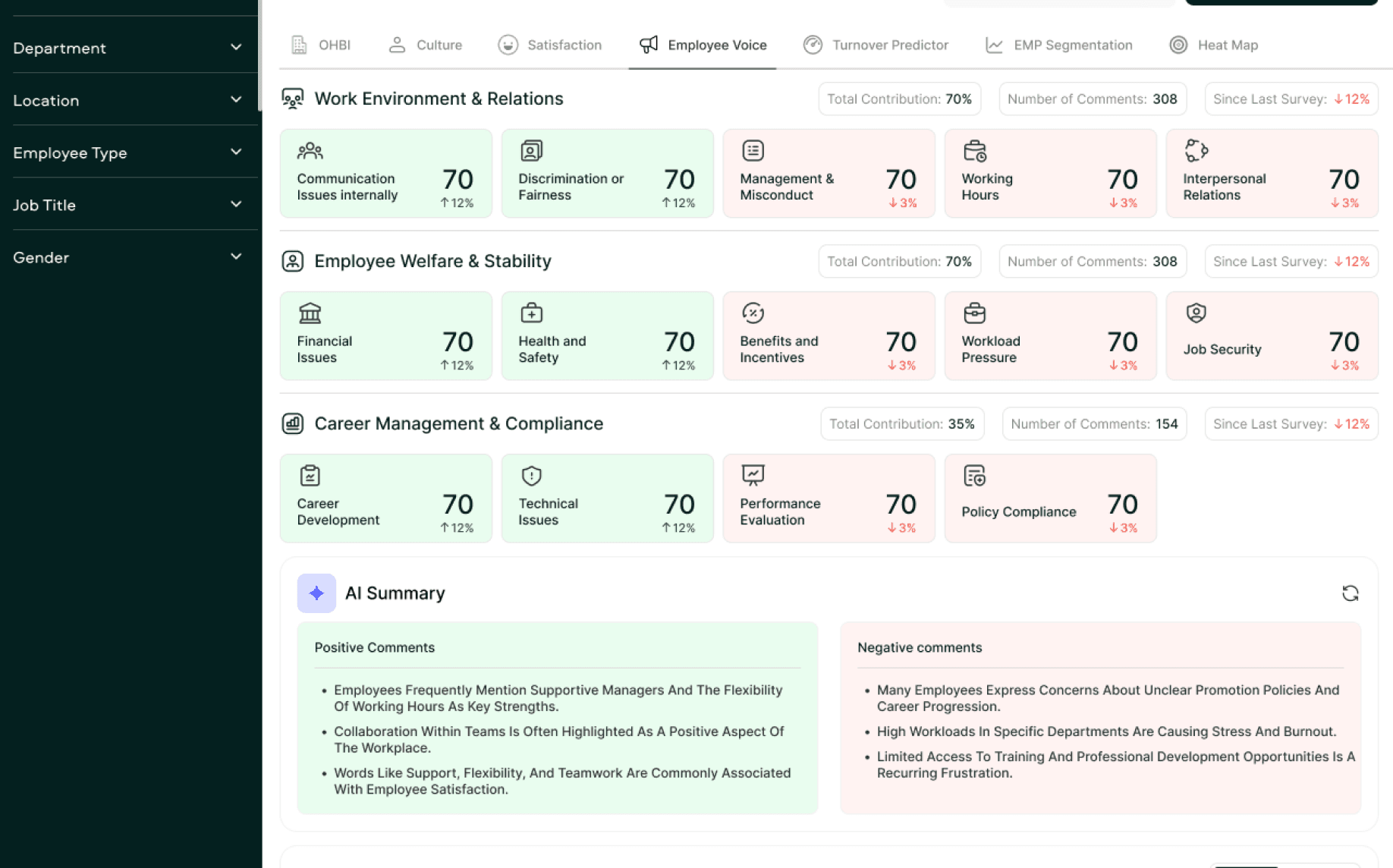Open the Gender filter dropdown
Screen dimensions: 1393x868
tap(128, 257)
